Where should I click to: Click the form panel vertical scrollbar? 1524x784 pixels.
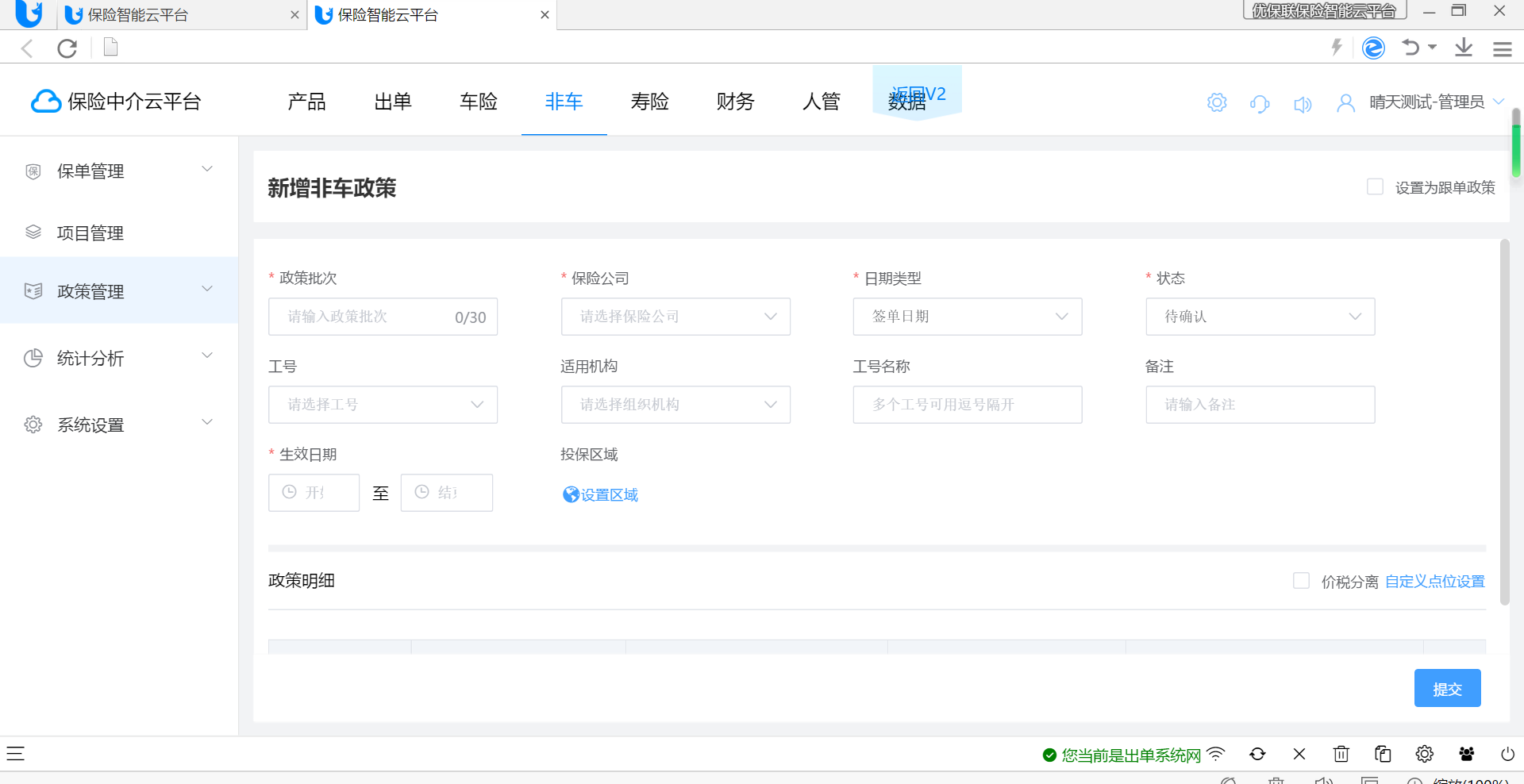pos(1504,422)
